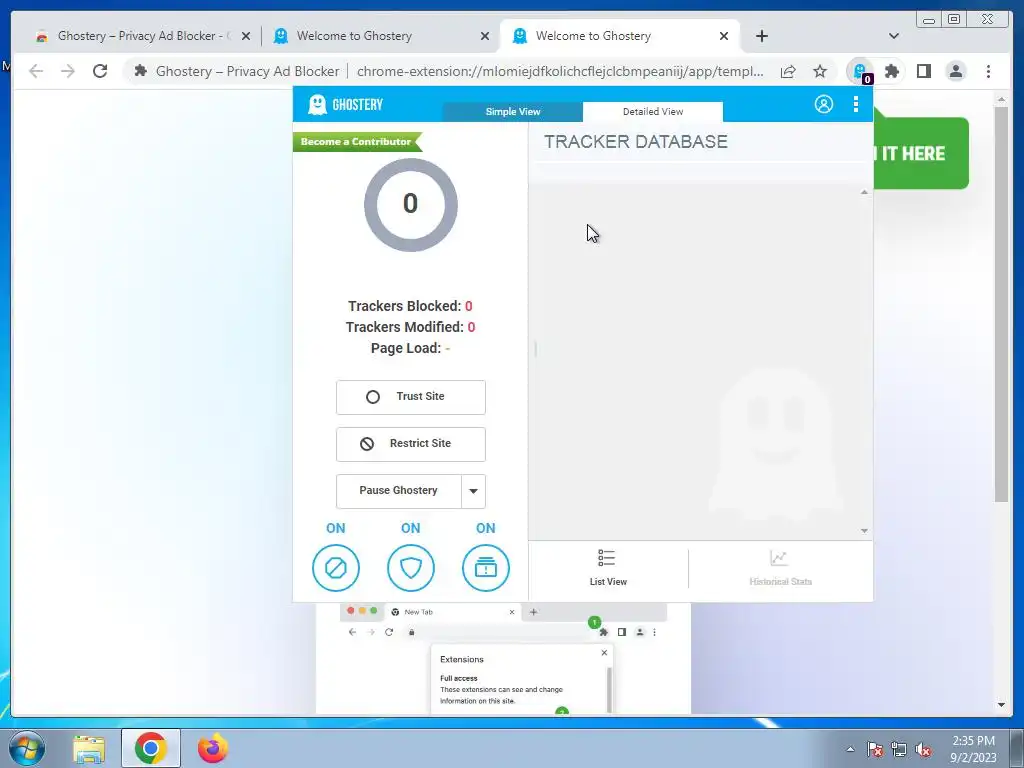Click the site info extension icon in address bar
The height and width of the screenshot is (768, 1024).
(x=140, y=71)
